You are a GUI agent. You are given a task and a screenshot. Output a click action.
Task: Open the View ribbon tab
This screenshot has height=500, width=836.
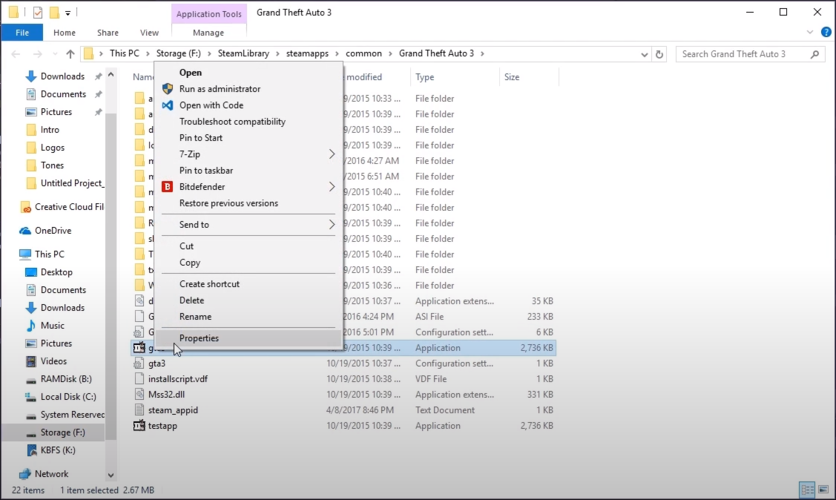(x=149, y=33)
